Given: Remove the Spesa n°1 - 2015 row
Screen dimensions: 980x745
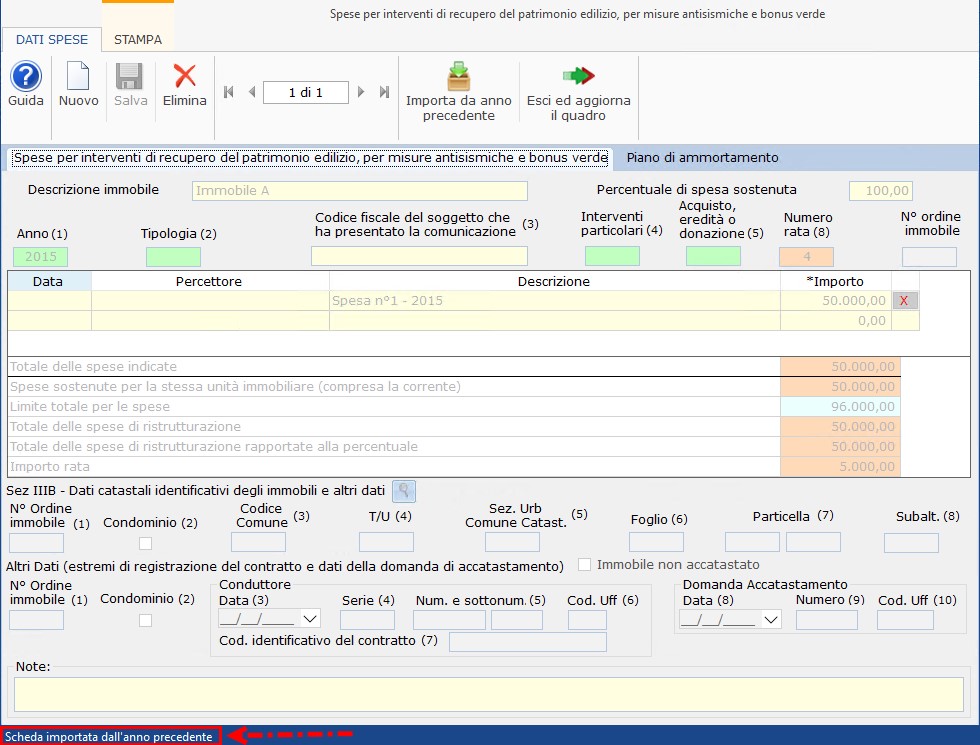Looking at the screenshot, I should [x=904, y=301].
